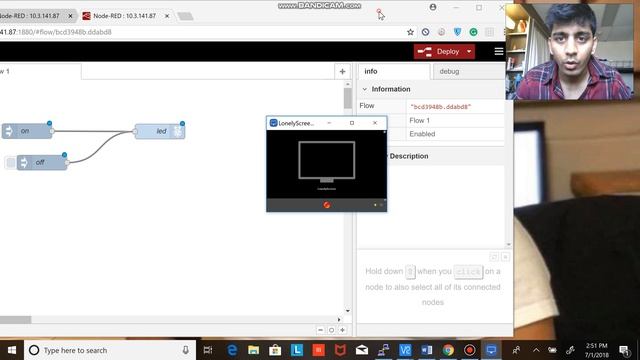Open the Action Center notifications icon
Screen dimensions: 640x360
(624, 350)
